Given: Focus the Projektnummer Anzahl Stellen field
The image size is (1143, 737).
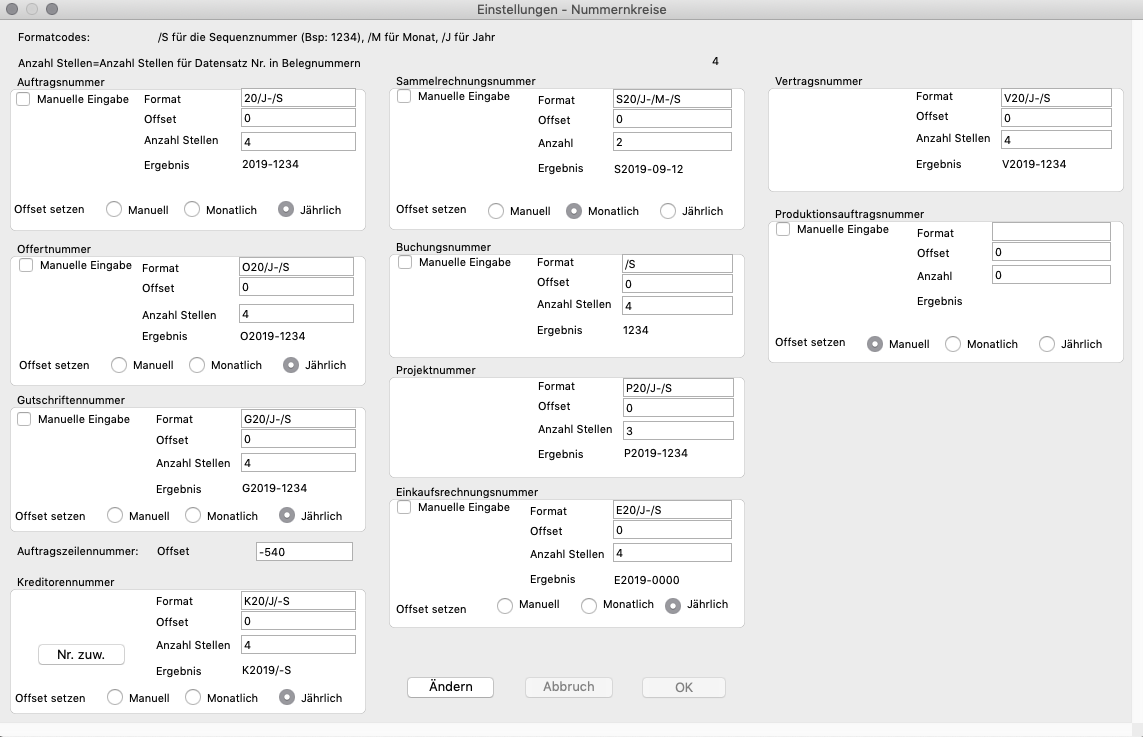Looking at the screenshot, I should pos(677,431).
